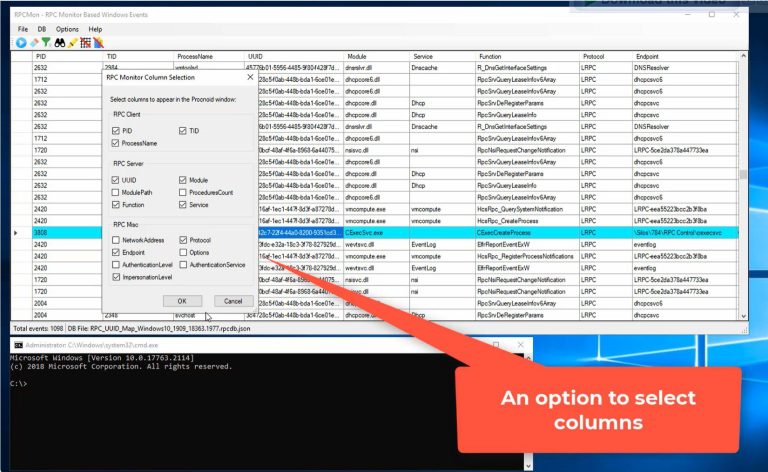Enable the ProceduresCount checkbox
This screenshot has height=472, width=768.
tap(183, 192)
